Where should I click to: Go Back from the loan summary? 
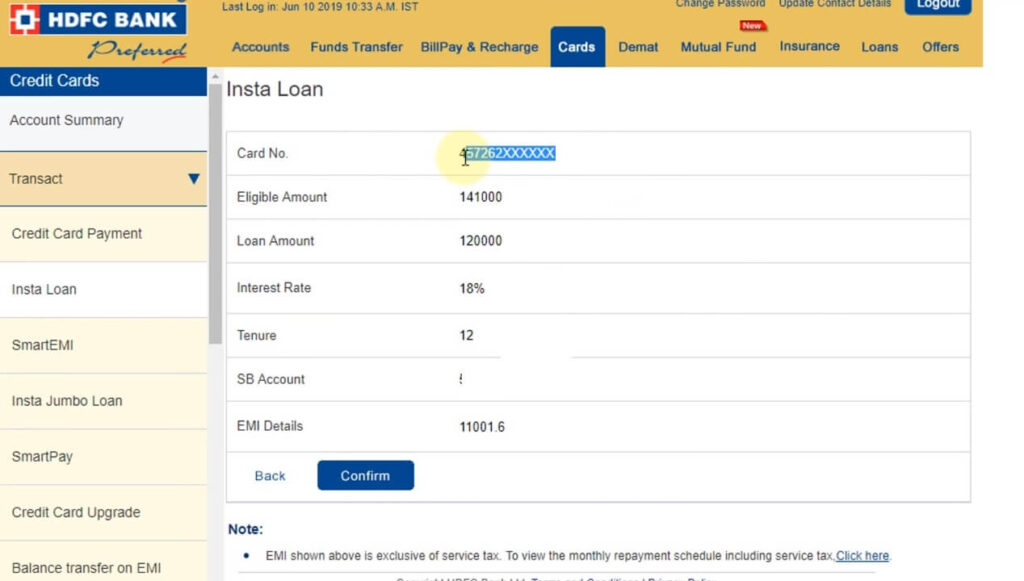click(x=270, y=476)
